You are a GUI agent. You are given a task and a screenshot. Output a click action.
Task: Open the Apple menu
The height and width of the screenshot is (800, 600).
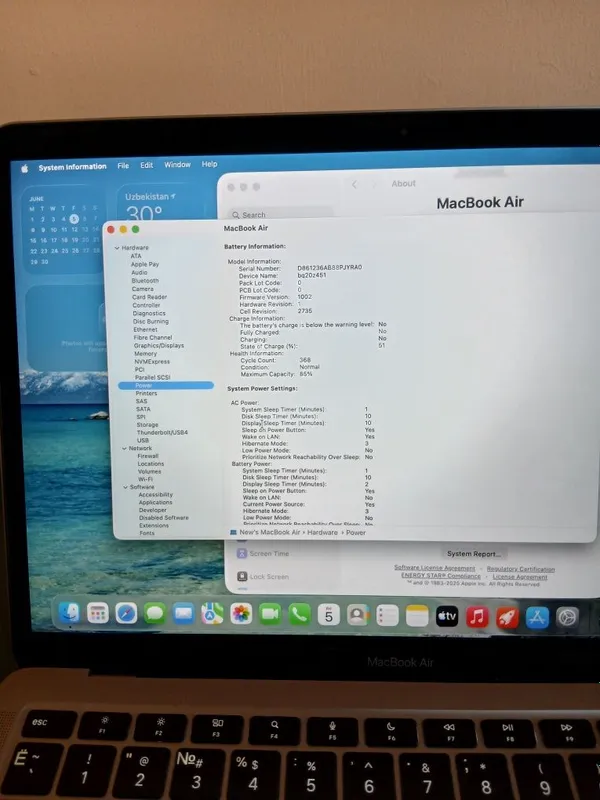pyautogui.click(x=24, y=168)
